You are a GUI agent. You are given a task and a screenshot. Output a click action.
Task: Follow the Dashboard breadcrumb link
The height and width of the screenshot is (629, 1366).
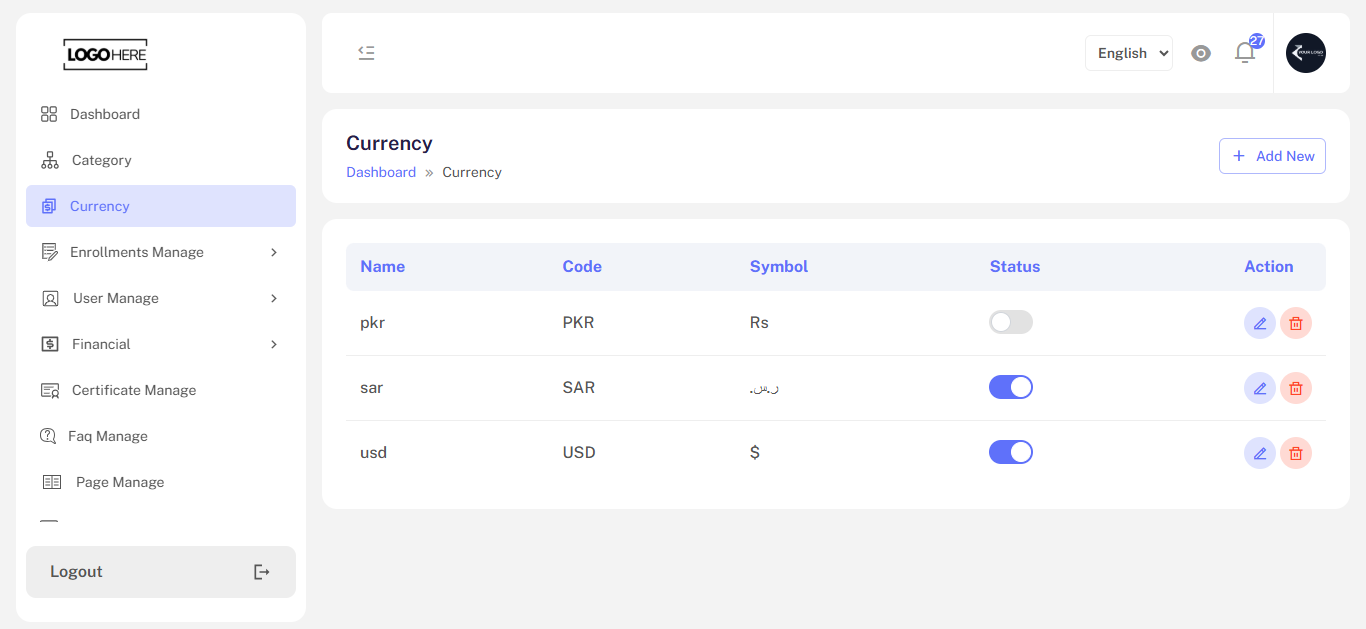[381, 172]
